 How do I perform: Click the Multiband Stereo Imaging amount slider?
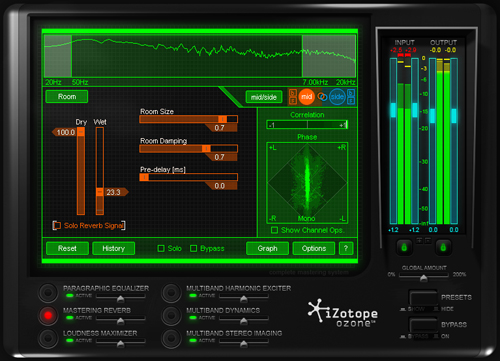tap(244, 342)
